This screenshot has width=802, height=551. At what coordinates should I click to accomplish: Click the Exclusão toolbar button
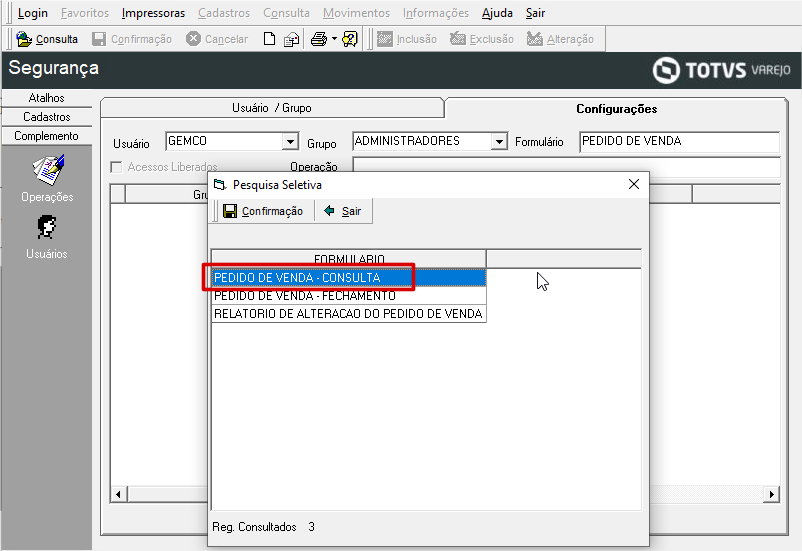coord(482,39)
